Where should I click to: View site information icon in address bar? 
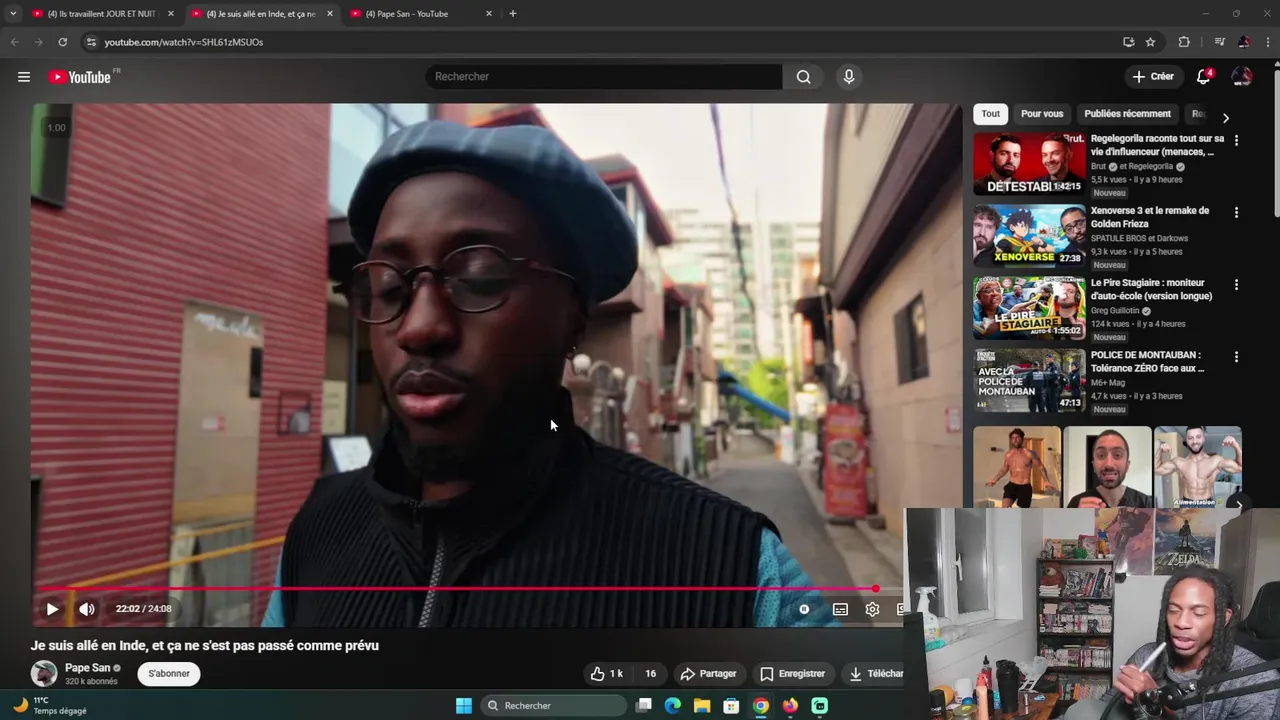coord(91,42)
